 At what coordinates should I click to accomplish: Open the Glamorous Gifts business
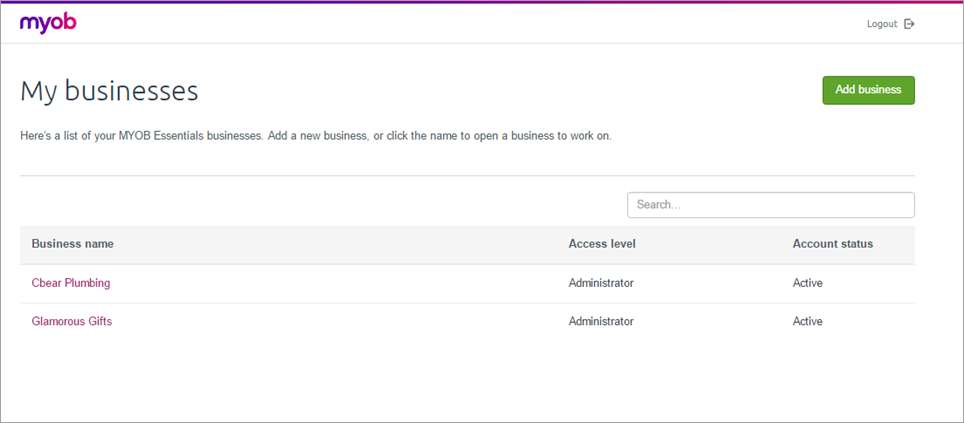point(72,321)
